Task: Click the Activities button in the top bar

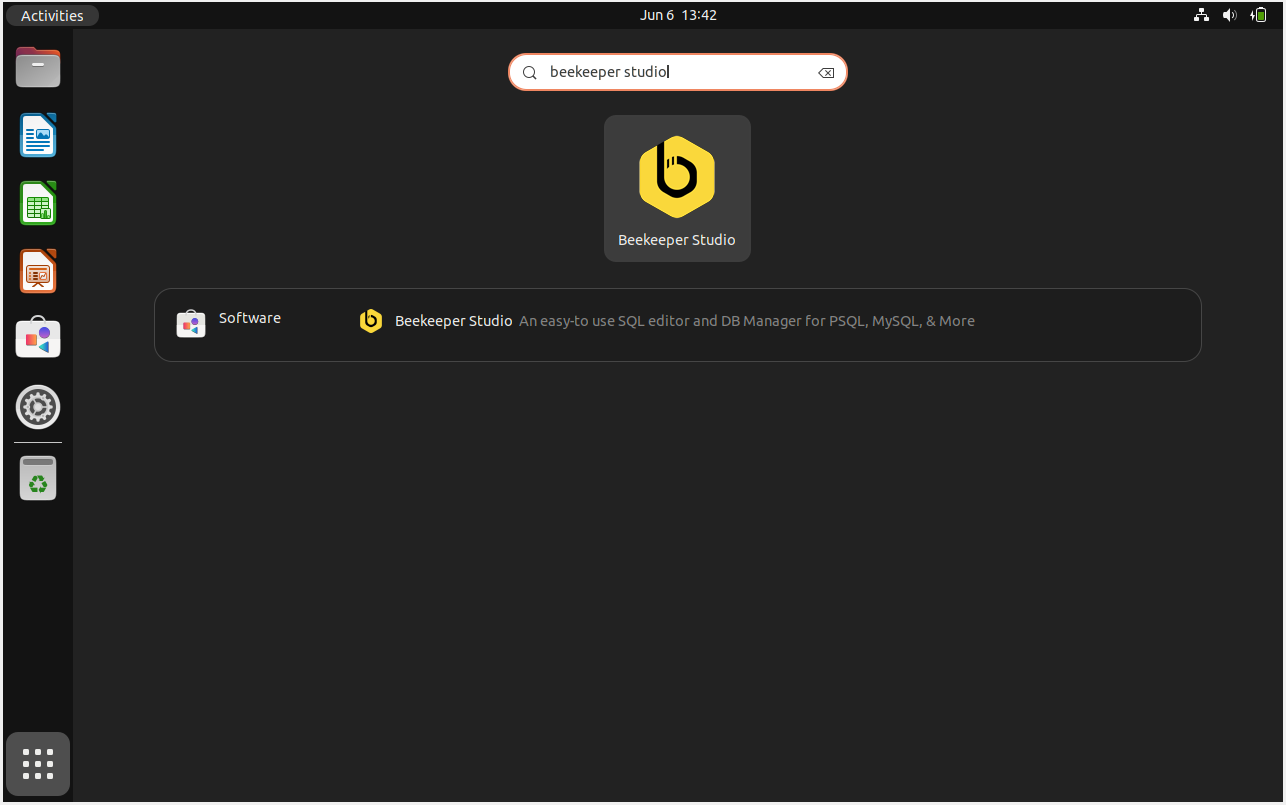Action: (52, 15)
